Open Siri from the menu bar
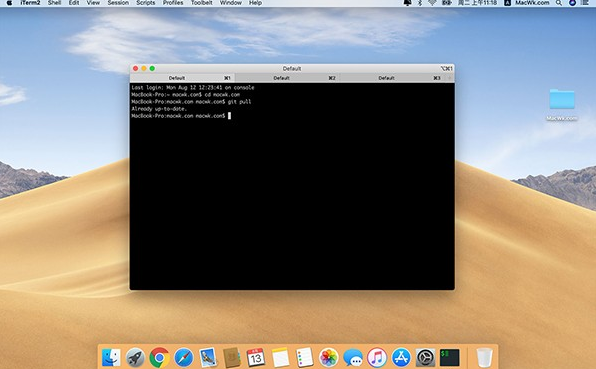Image resolution: width=596 pixels, height=369 pixels. pyautogui.click(x=572, y=3)
